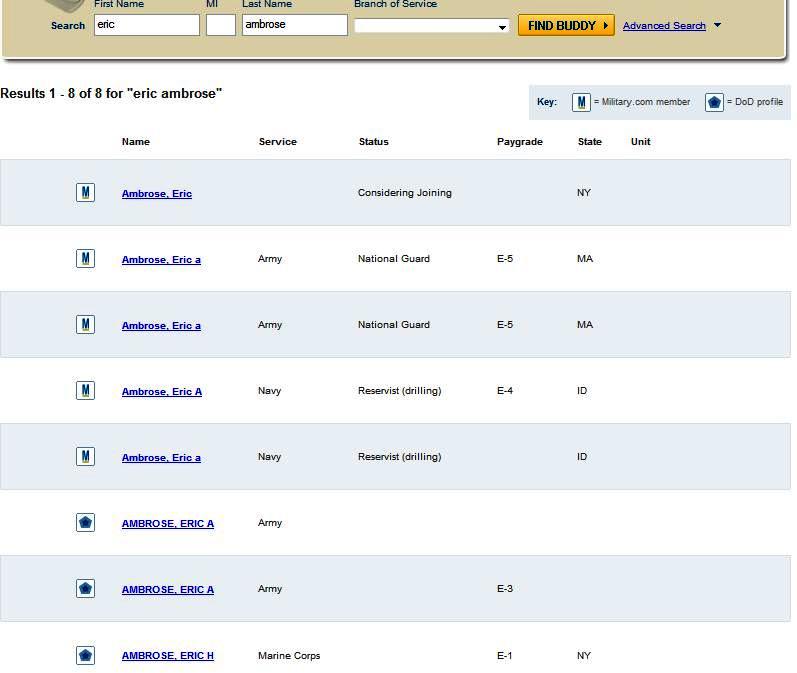Click member icon for Navy E-4 Ambrose, Eric A
This screenshot has height=673, width=797.
(x=86, y=390)
